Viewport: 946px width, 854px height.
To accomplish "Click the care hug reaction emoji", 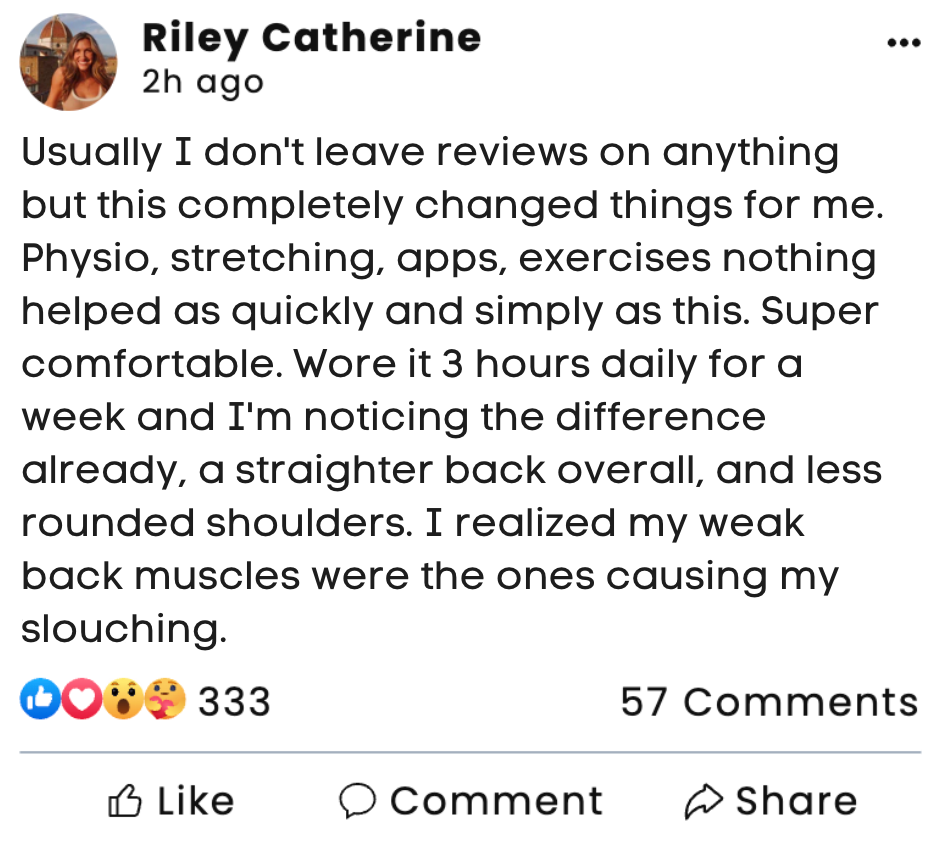I will (163, 701).
